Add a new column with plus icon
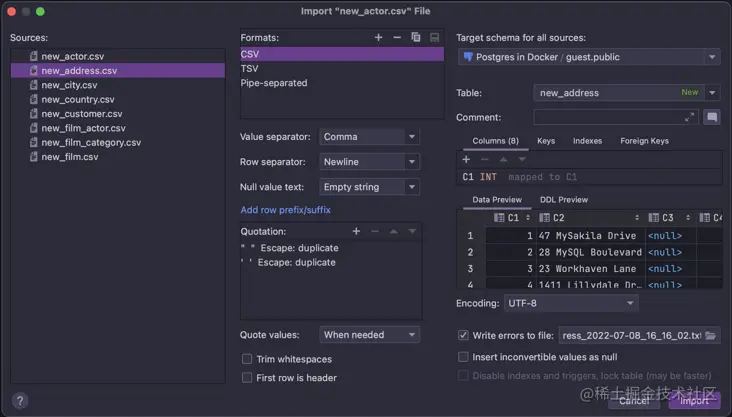Viewport: 732px width, 417px height. coord(466,159)
